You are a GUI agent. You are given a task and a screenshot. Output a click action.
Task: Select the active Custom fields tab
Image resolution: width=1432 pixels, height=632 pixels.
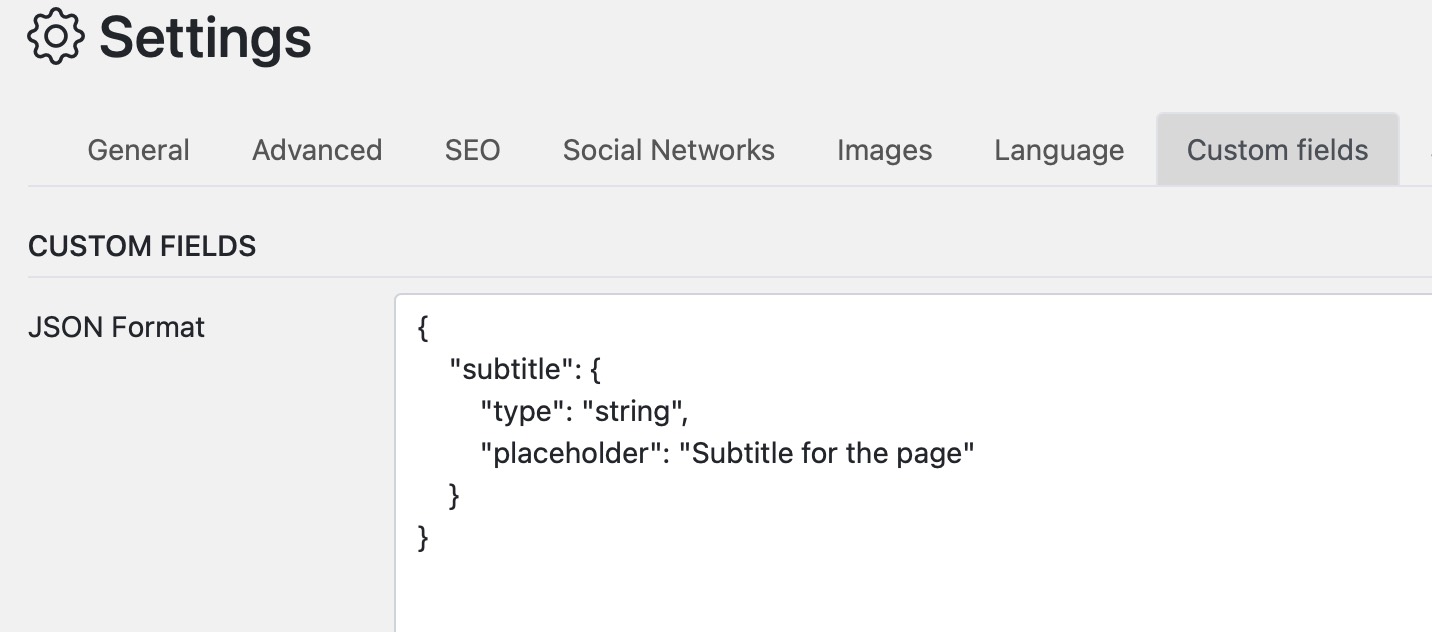point(1277,150)
